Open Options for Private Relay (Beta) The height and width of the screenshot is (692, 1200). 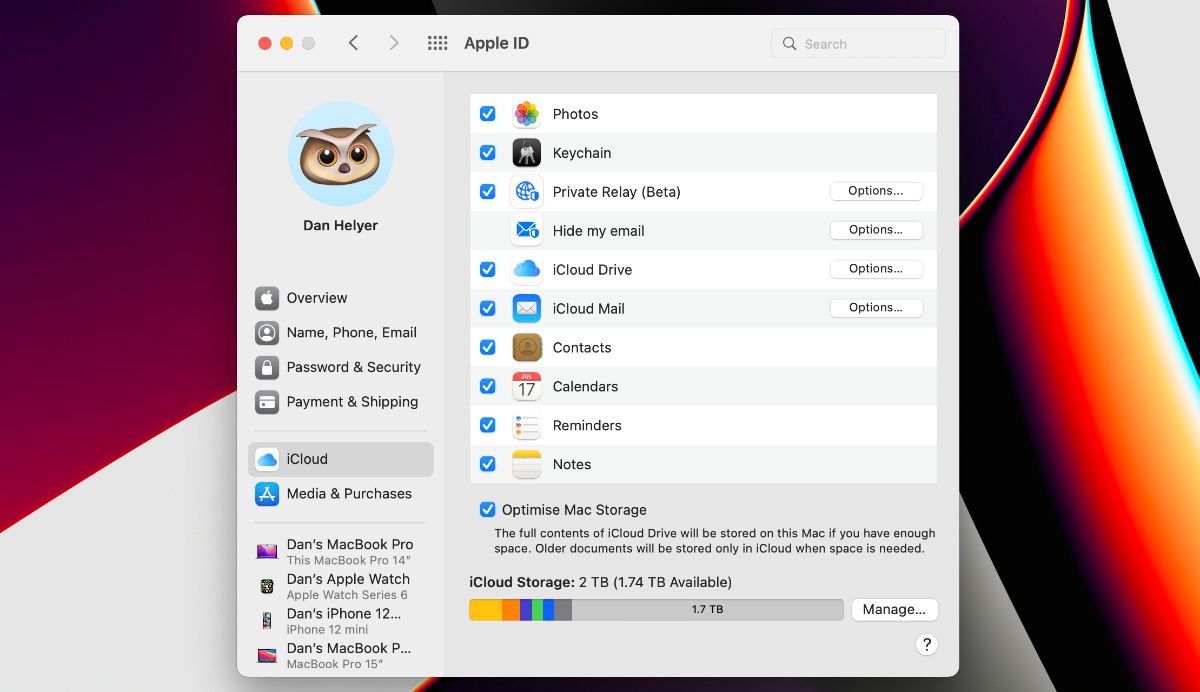(876, 191)
